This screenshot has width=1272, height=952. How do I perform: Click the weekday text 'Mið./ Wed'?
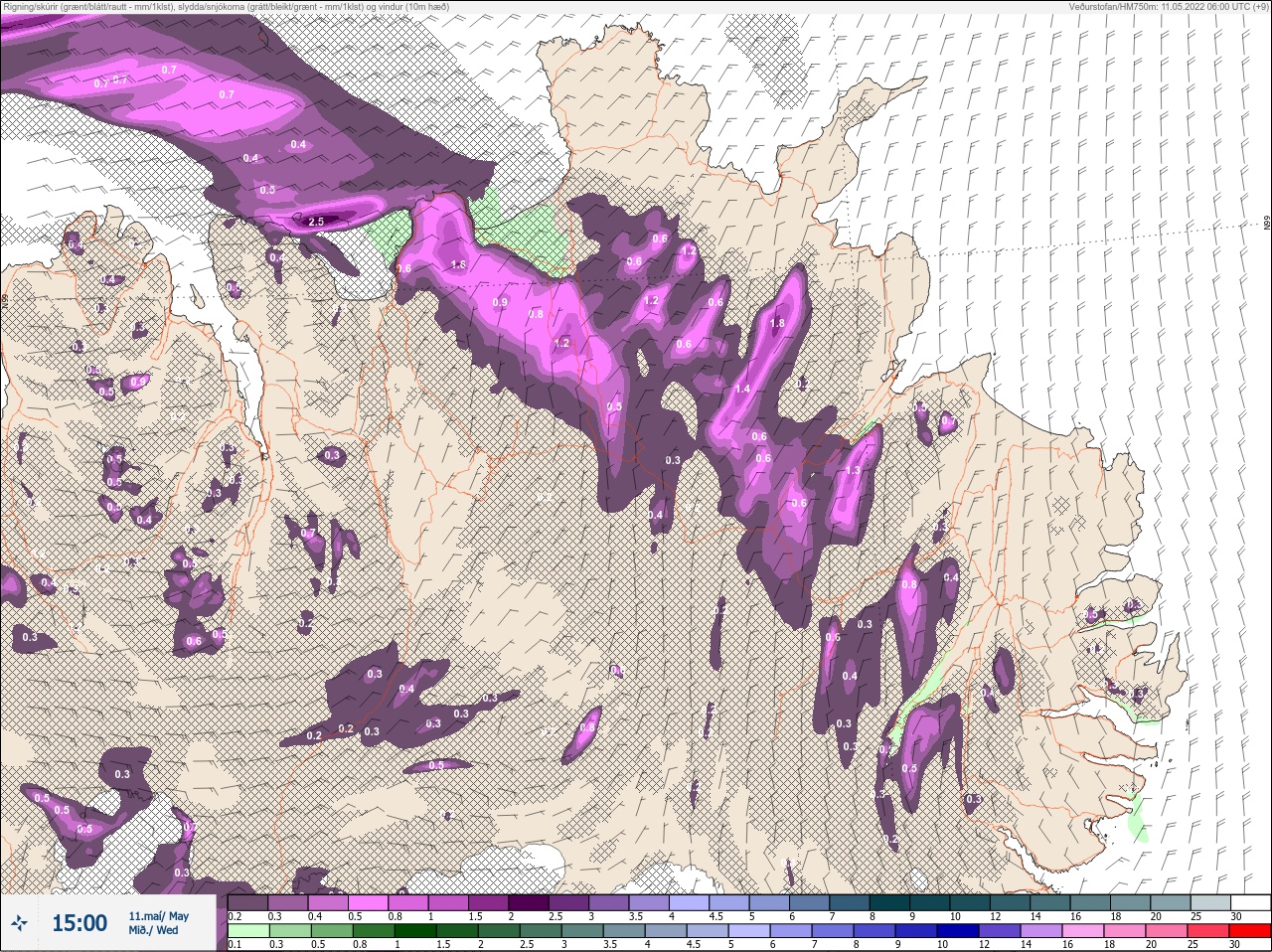click(153, 930)
